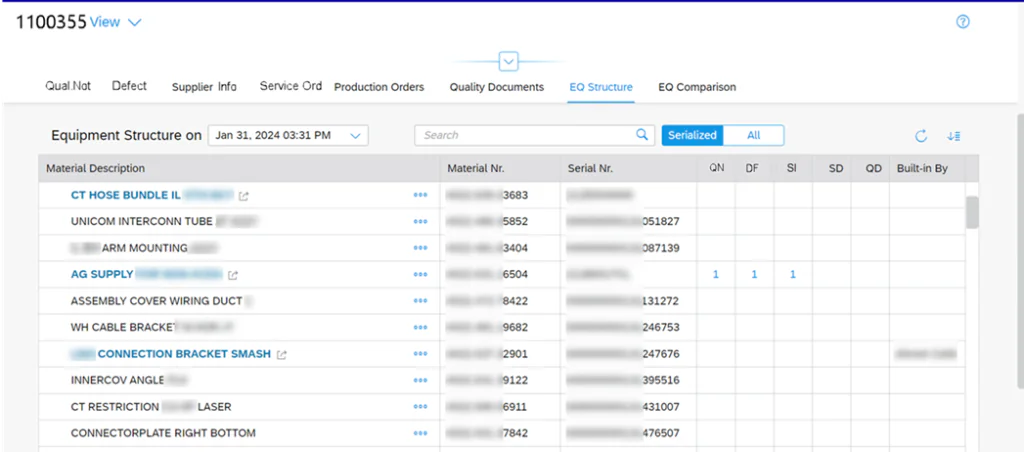Click the QN column header
This screenshot has height=452, width=1024.
click(716, 169)
